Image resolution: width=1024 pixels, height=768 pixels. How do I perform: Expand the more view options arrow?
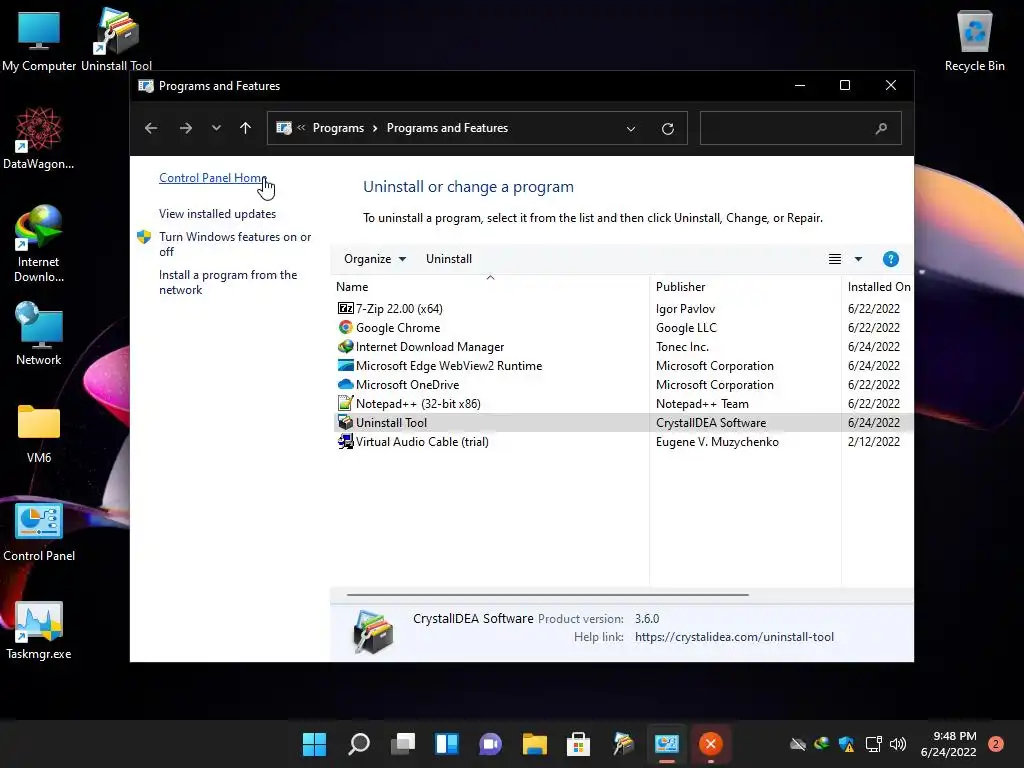coord(858,259)
